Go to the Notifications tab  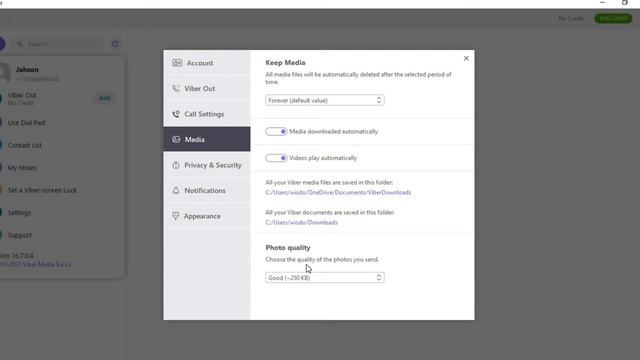(207, 190)
